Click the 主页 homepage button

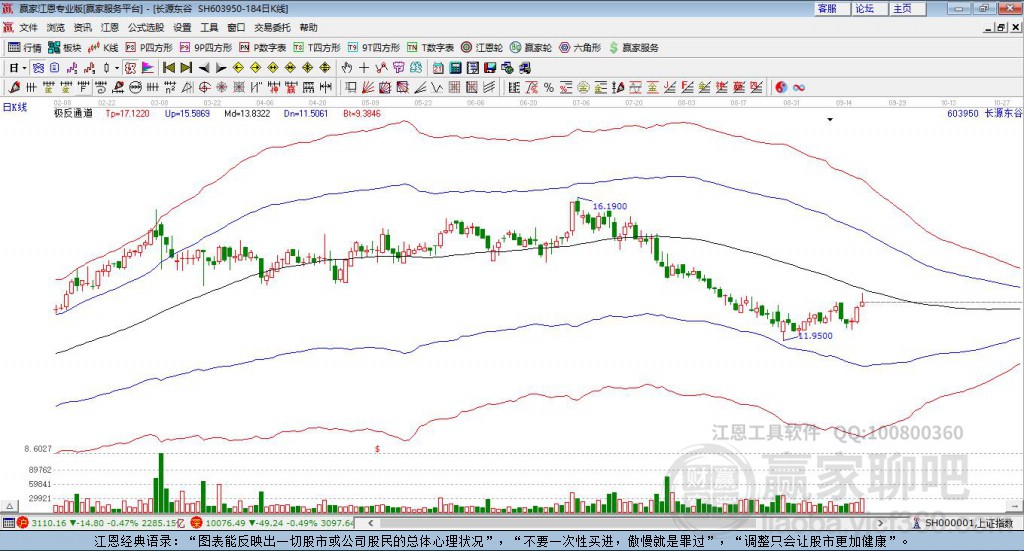907,8
